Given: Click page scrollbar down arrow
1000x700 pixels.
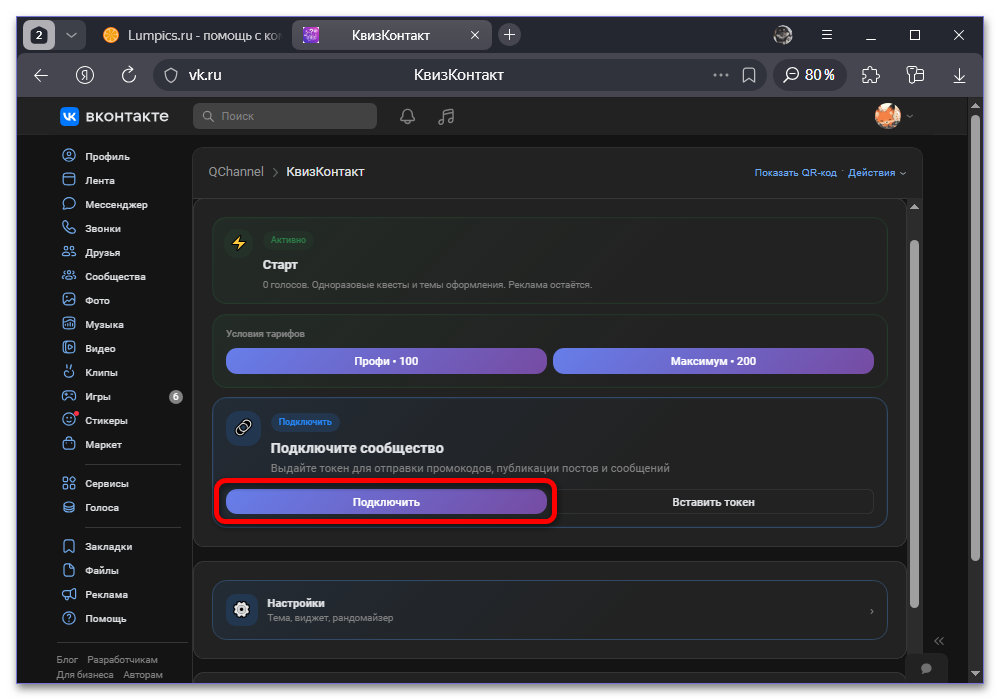Looking at the screenshot, I should tap(975, 673).
